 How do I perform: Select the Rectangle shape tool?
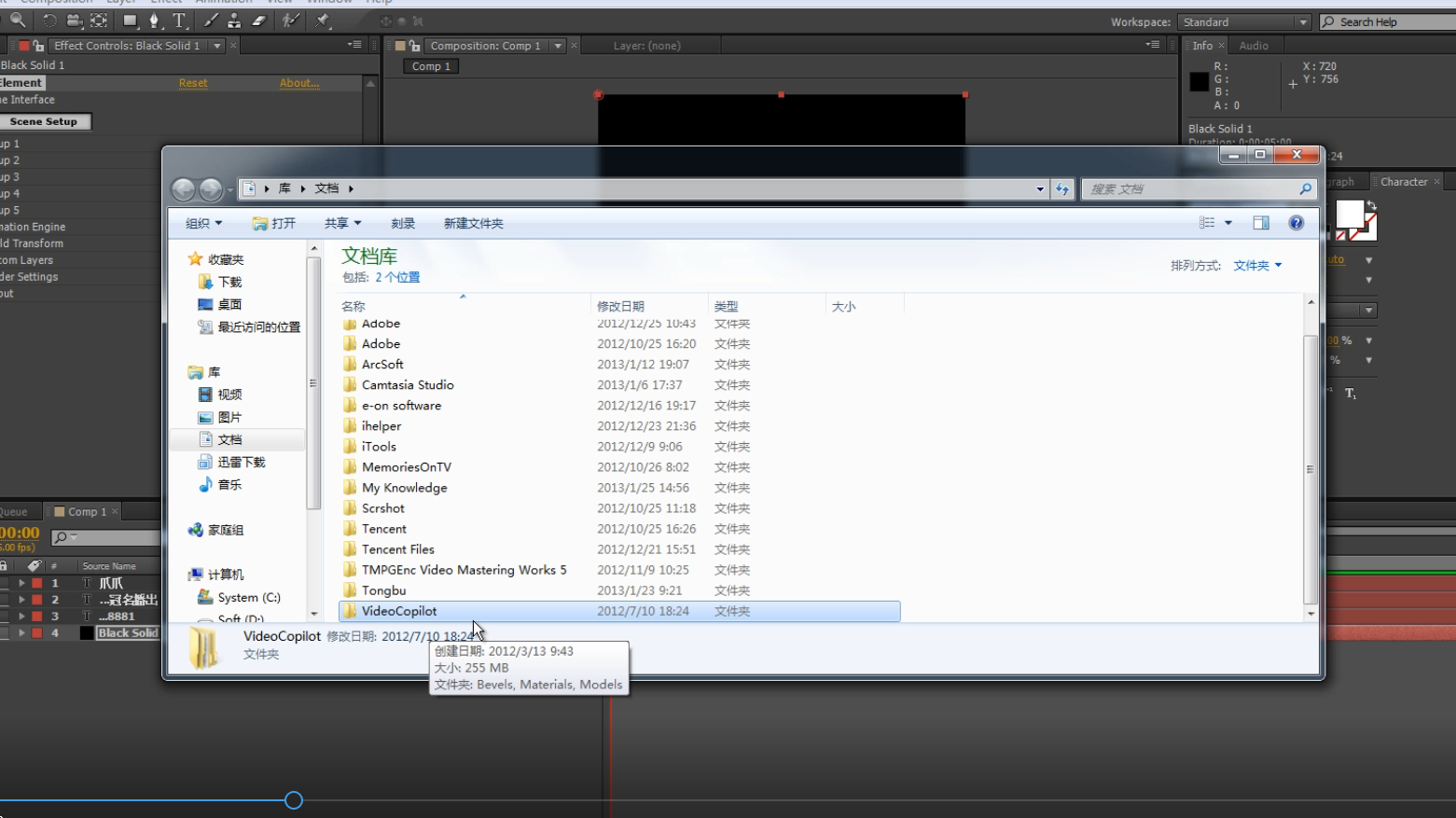tap(131, 21)
